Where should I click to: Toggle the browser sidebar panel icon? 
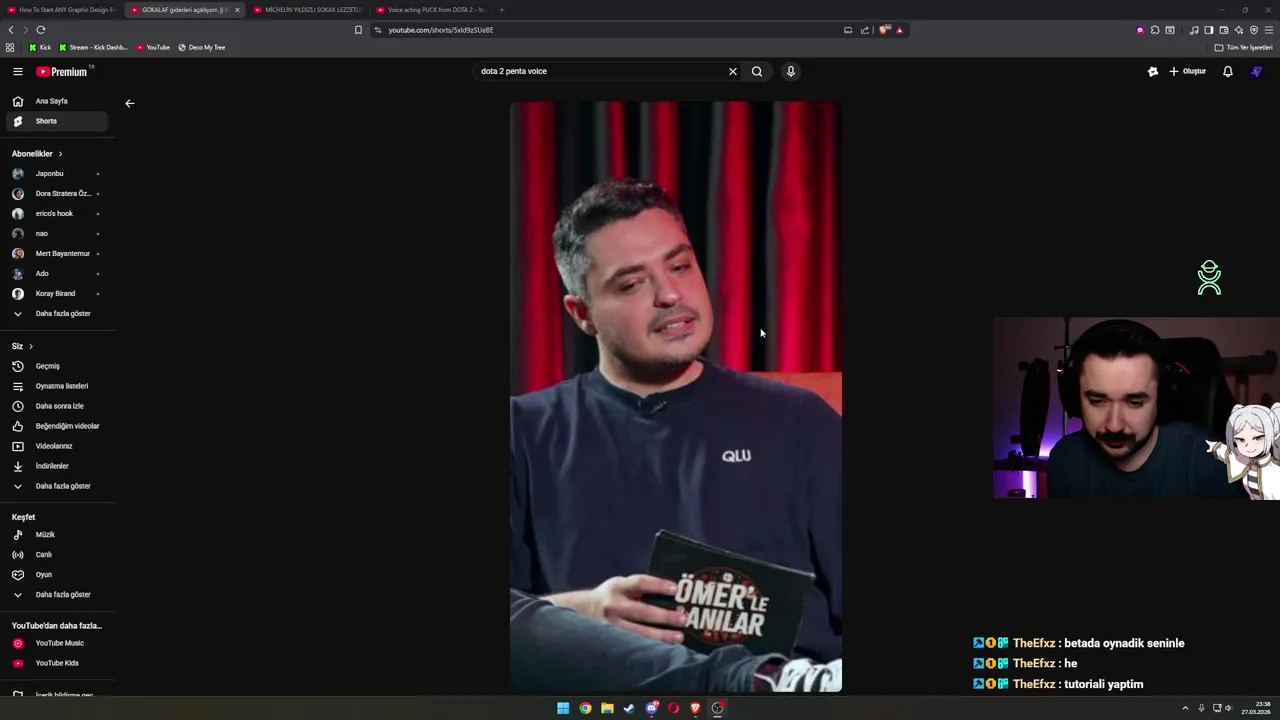click(1209, 30)
